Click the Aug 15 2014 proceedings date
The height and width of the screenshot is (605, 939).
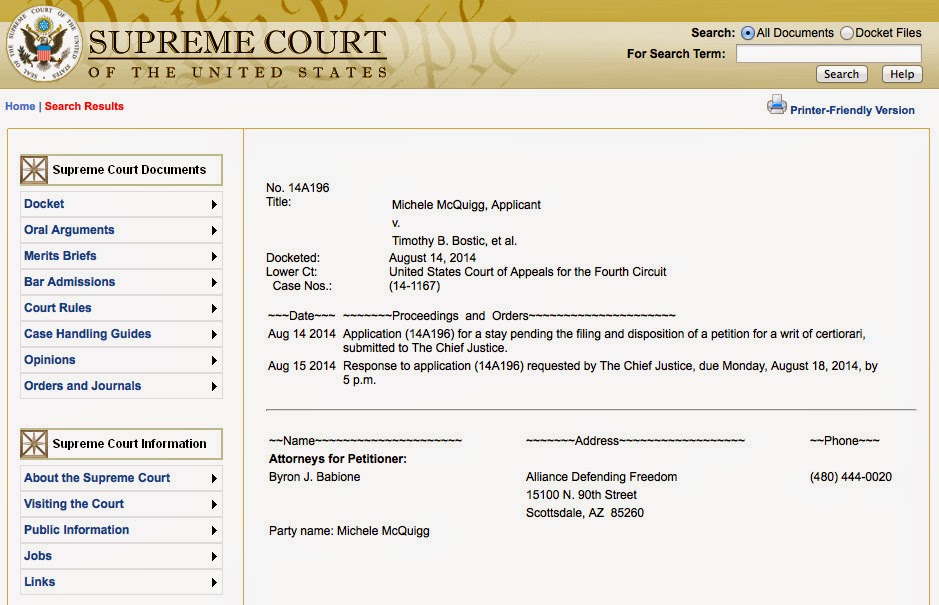[x=302, y=365]
